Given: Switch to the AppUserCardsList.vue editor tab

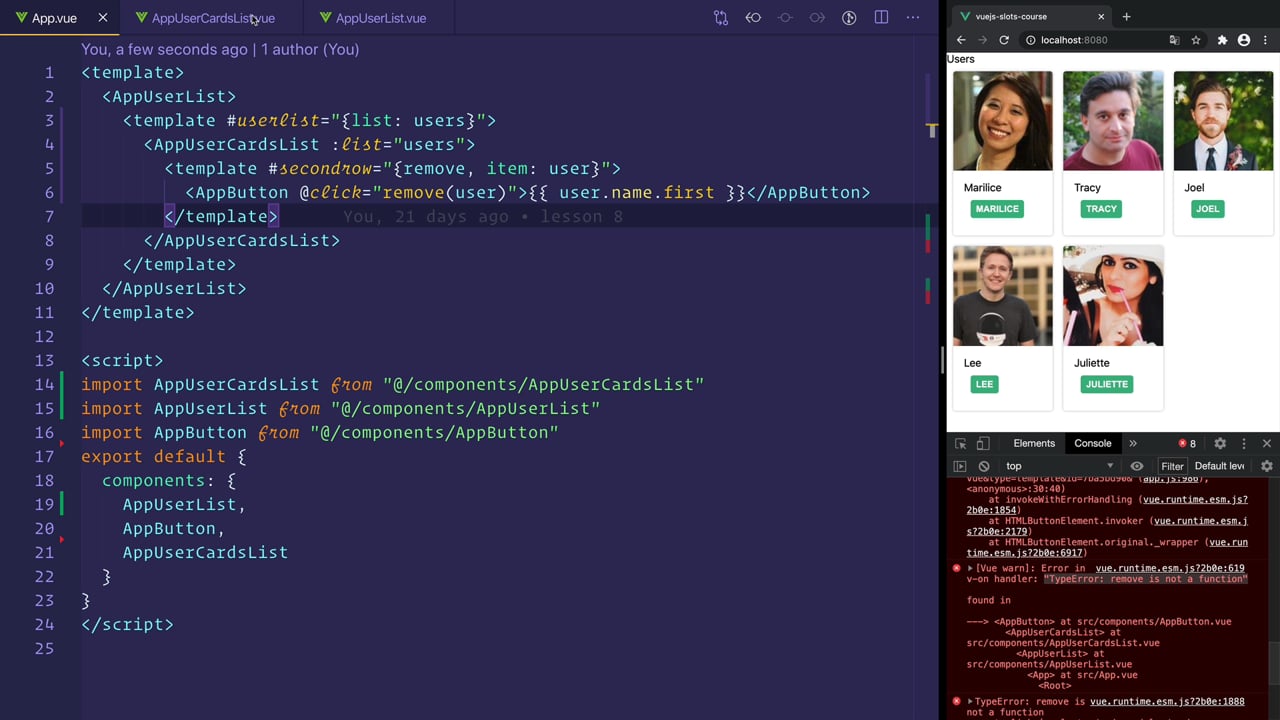Looking at the screenshot, I should pyautogui.click(x=212, y=18).
